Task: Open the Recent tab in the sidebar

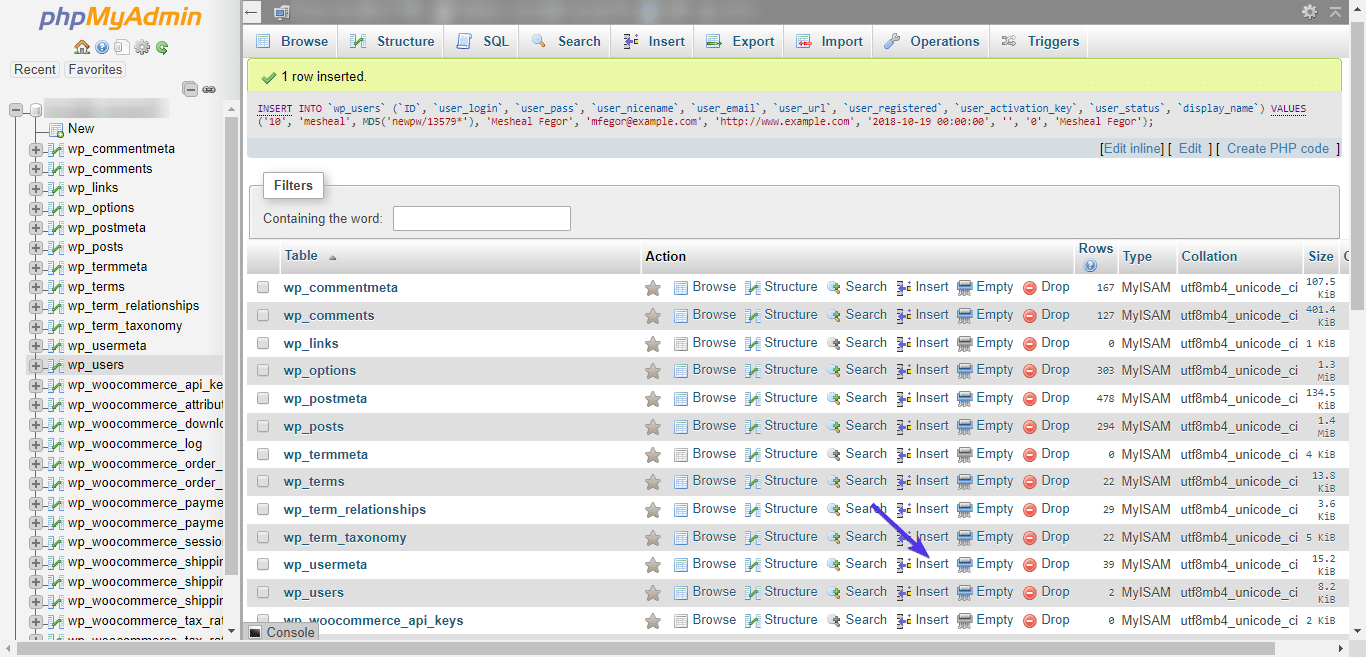Action: pyautogui.click(x=35, y=69)
